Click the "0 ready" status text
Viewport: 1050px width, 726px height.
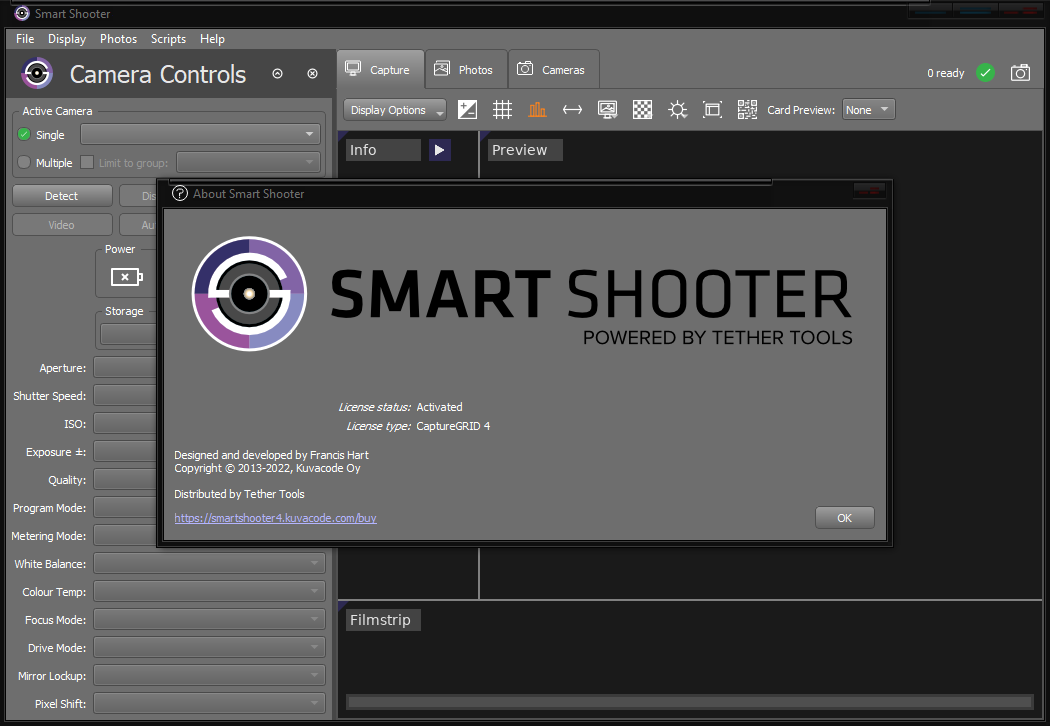pyautogui.click(x=946, y=73)
